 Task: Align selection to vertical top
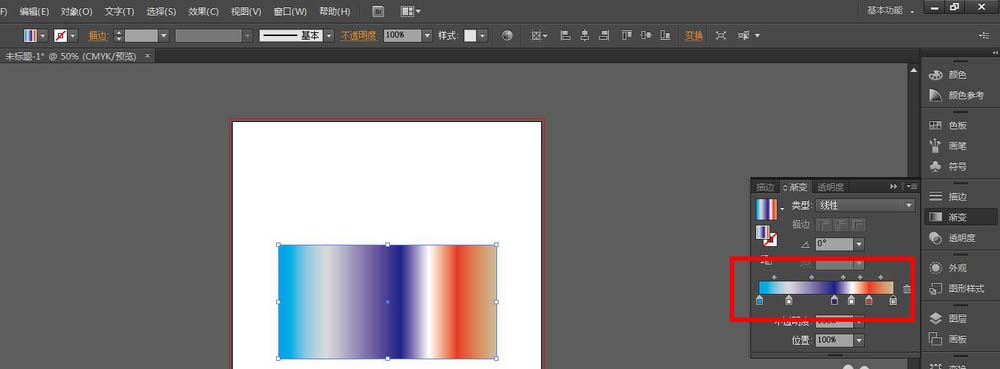pos(627,36)
